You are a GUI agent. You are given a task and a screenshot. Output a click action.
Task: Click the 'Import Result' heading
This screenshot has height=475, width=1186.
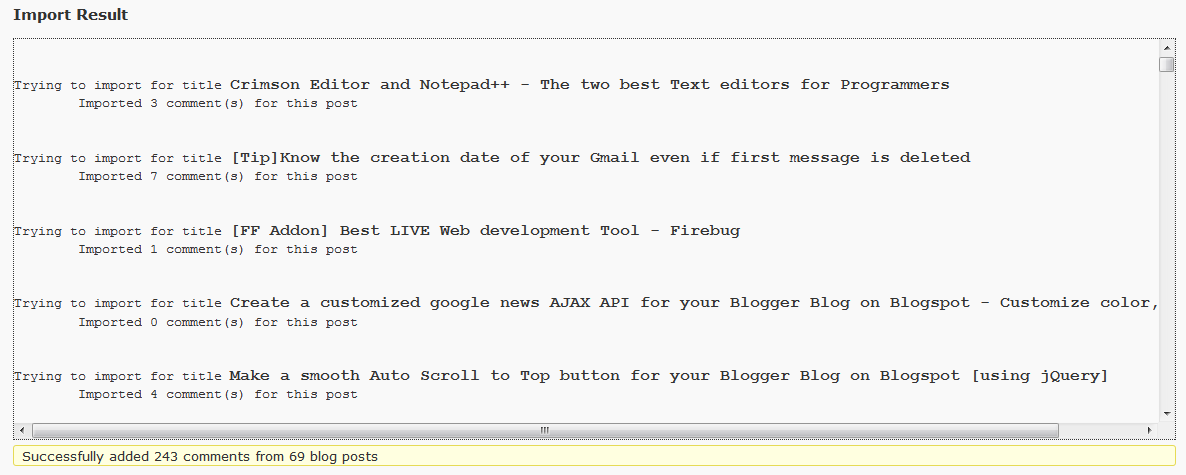[x=70, y=14]
